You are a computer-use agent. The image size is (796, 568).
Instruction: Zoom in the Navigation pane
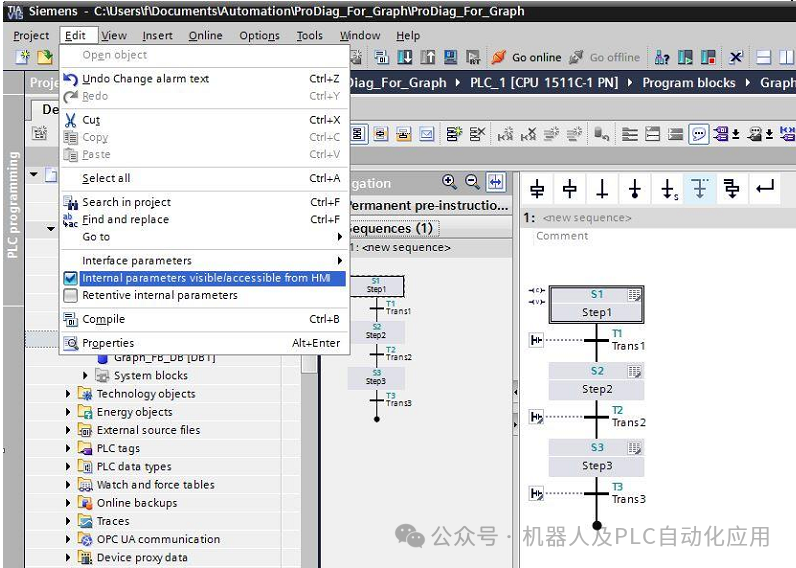coord(449,182)
